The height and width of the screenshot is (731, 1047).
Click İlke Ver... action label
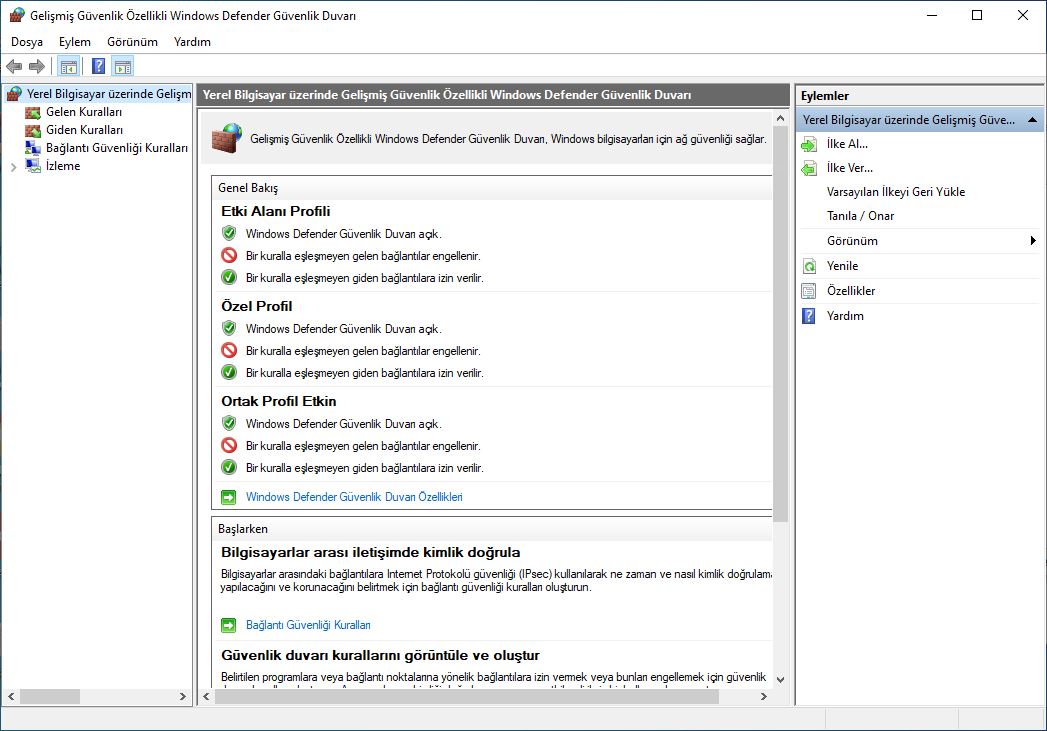(849, 168)
